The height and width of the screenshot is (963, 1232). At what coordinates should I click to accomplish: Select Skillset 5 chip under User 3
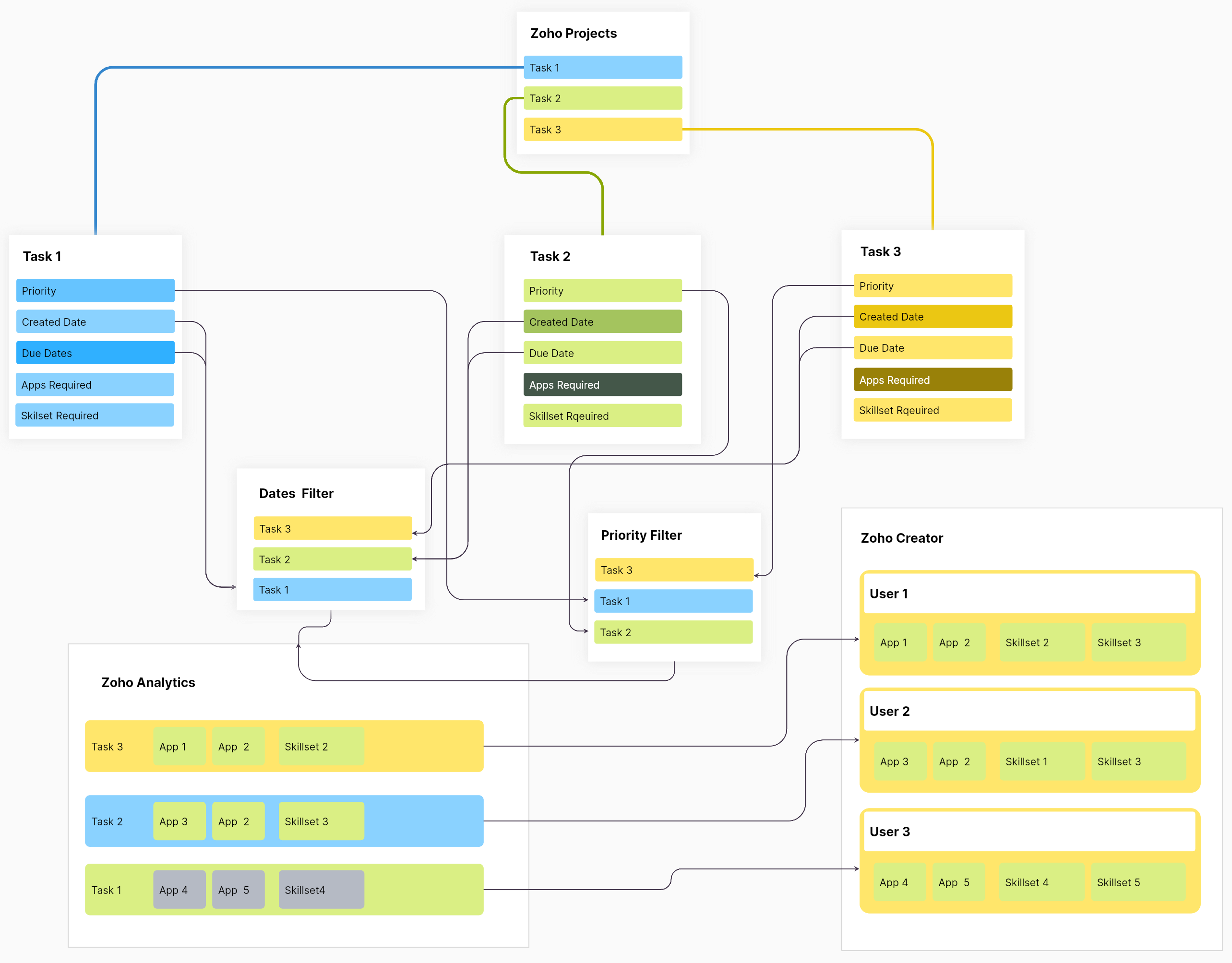tap(1136, 882)
